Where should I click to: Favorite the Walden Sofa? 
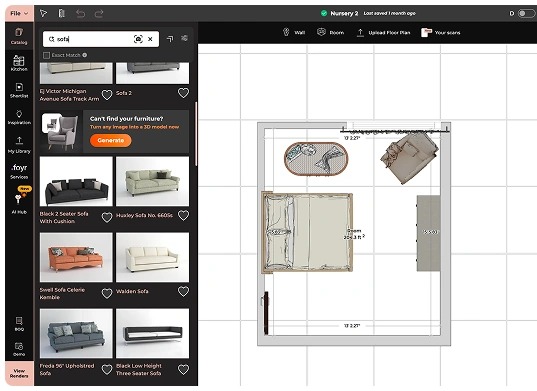pos(183,291)
